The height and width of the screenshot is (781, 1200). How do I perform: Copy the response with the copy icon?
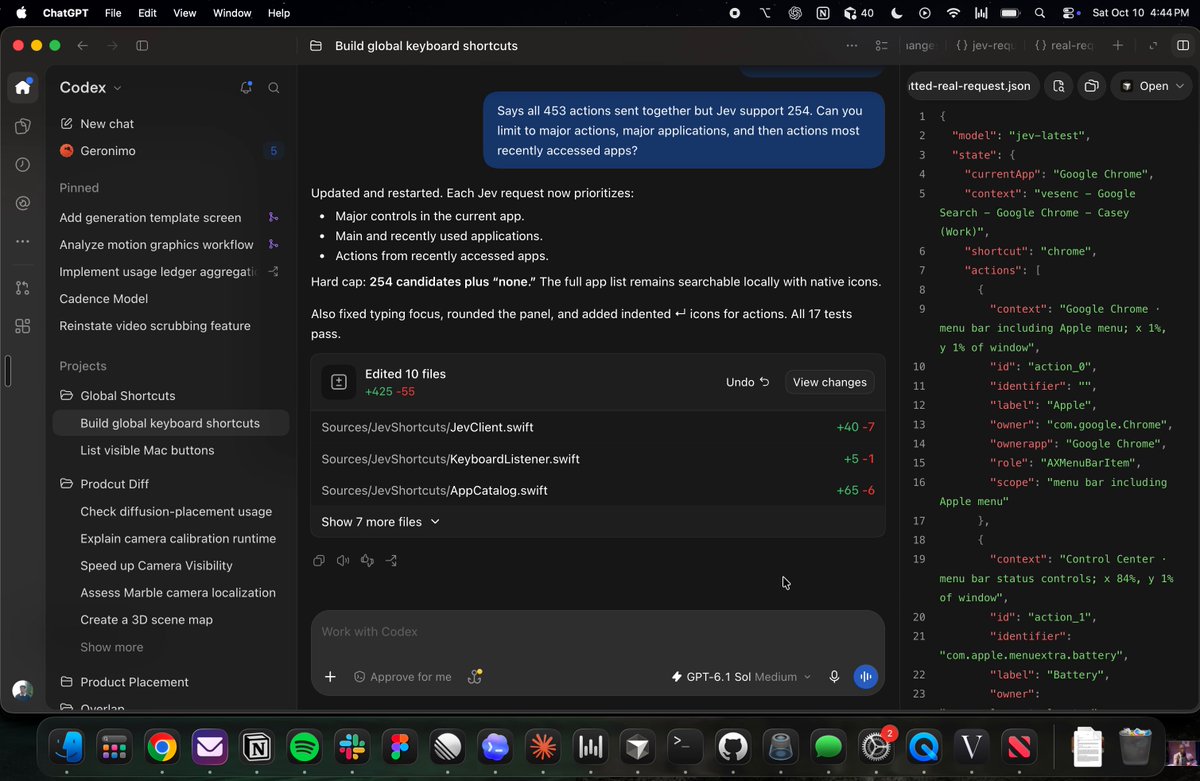coord(319,561)
